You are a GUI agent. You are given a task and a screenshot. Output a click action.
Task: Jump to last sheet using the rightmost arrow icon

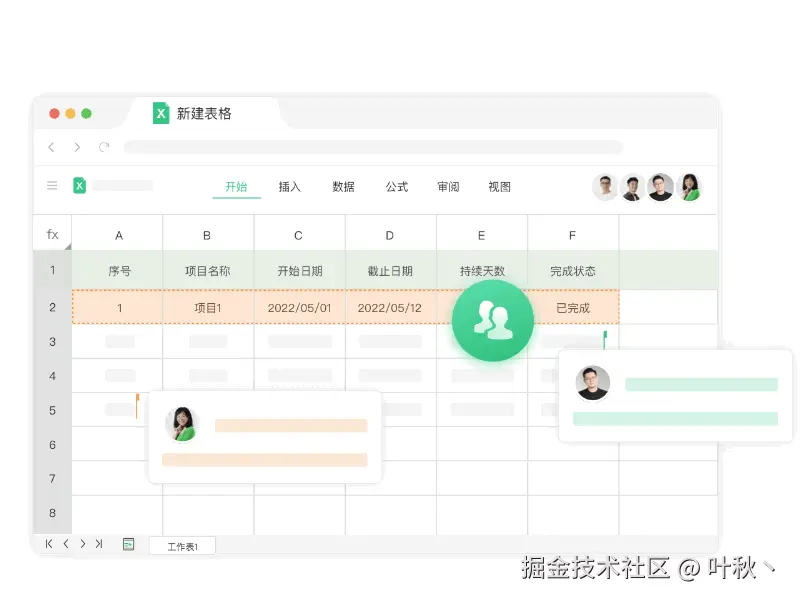click(97, 545)
